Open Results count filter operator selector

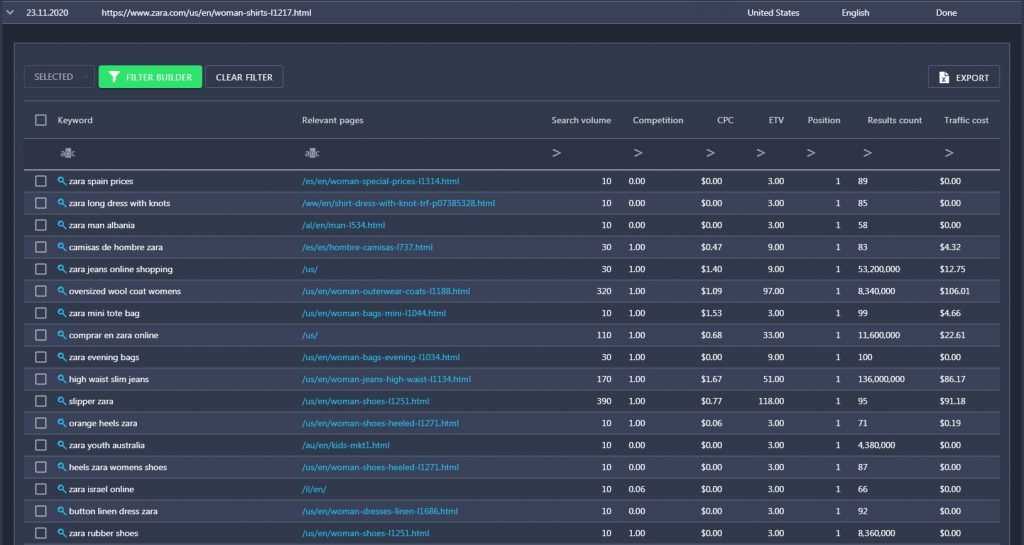click(x=867, y=153)
